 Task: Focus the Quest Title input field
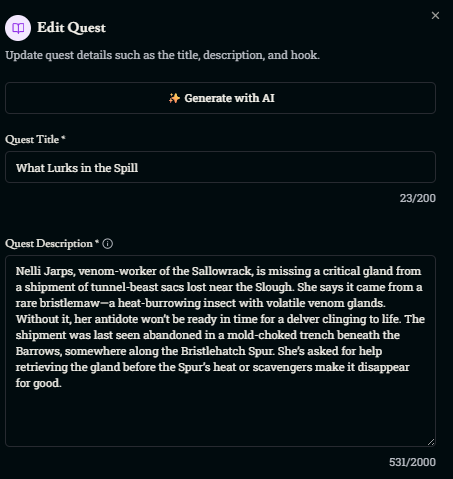(220, 167)
